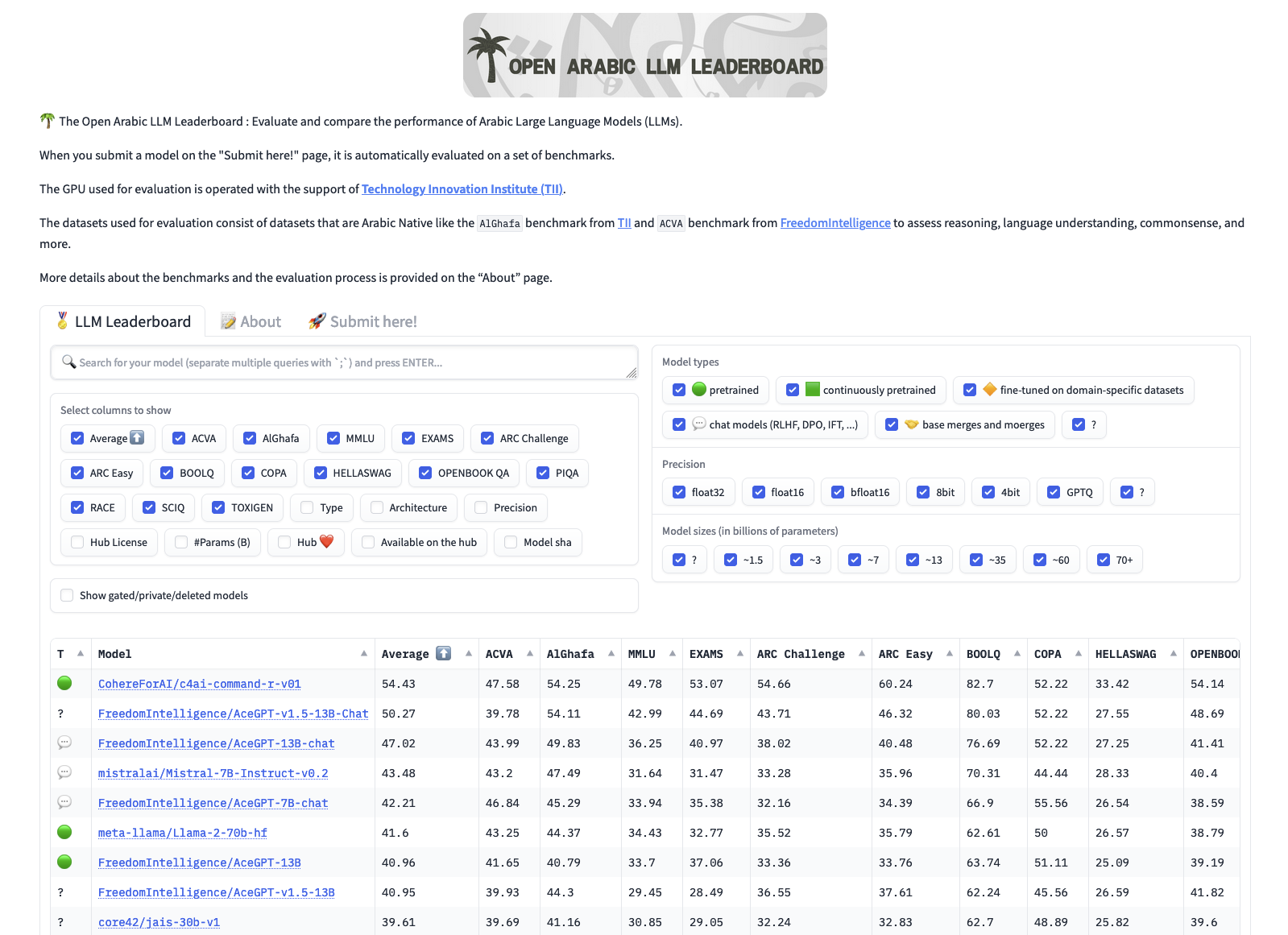This screenshot has height=935, width=1288.
Task: Click the sort arrow in the COPA header
Action: 1079,653
